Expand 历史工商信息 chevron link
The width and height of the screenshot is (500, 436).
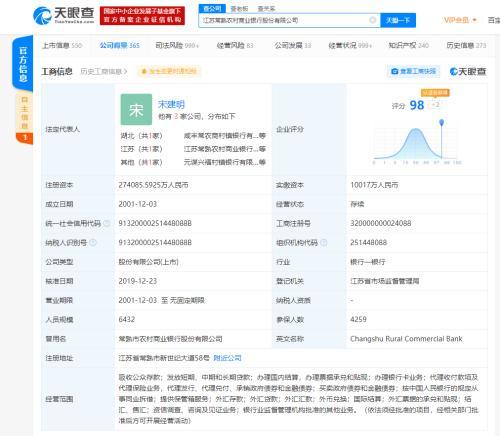pos(104,71)
